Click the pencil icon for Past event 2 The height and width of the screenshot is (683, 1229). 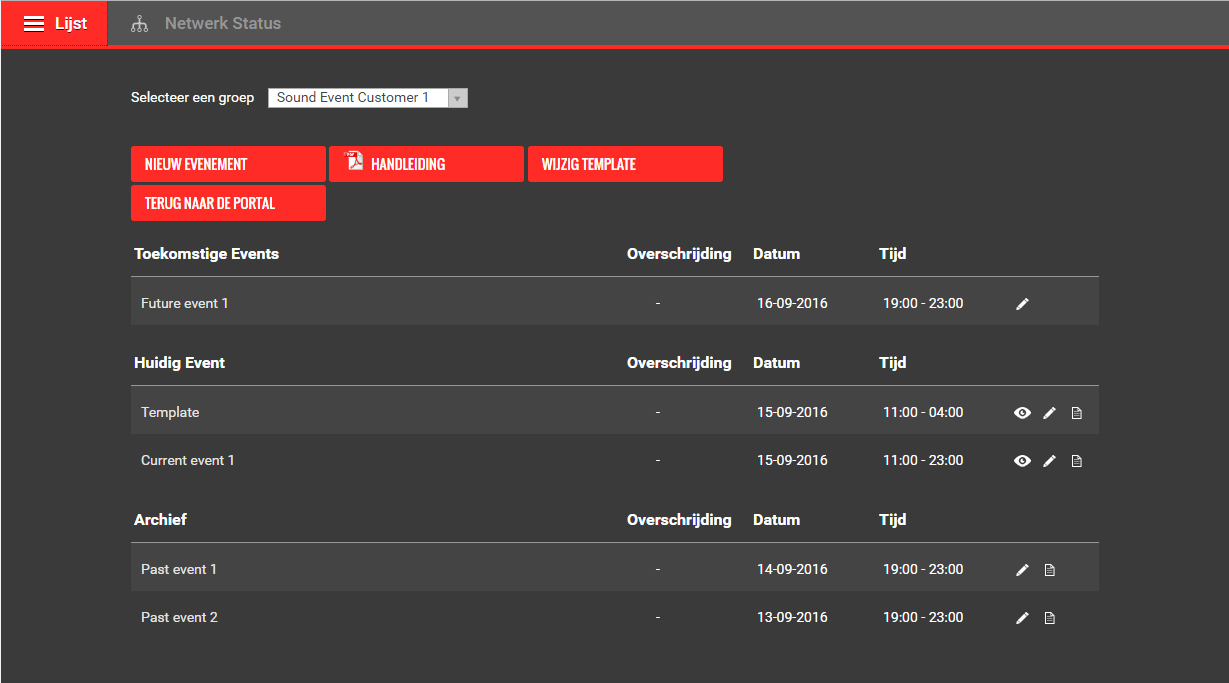tap(1022, 618)
